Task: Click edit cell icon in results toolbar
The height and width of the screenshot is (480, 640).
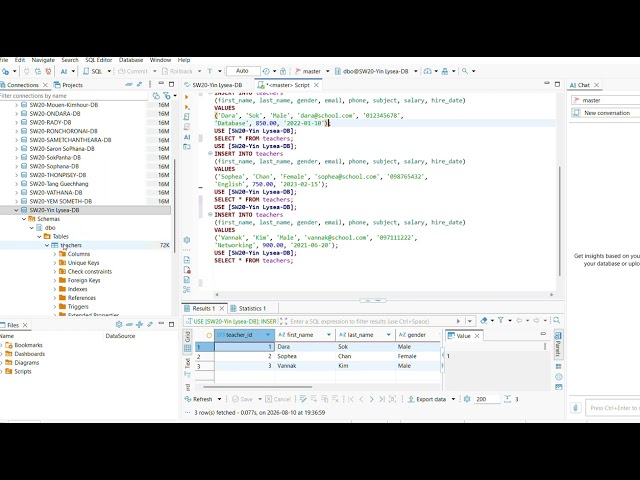Action: (303, 399)
